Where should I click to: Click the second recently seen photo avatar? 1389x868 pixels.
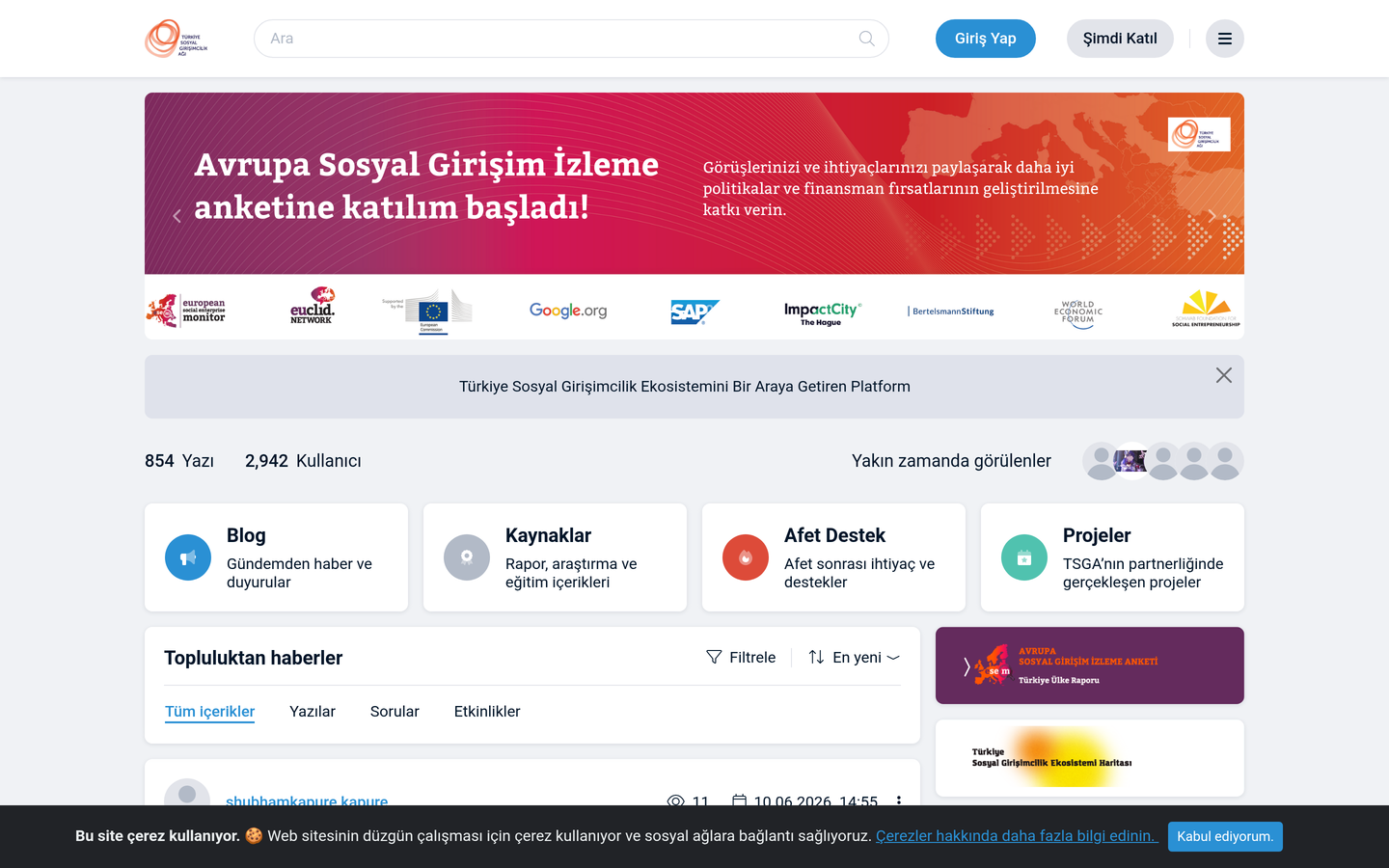coord(1131,461)
